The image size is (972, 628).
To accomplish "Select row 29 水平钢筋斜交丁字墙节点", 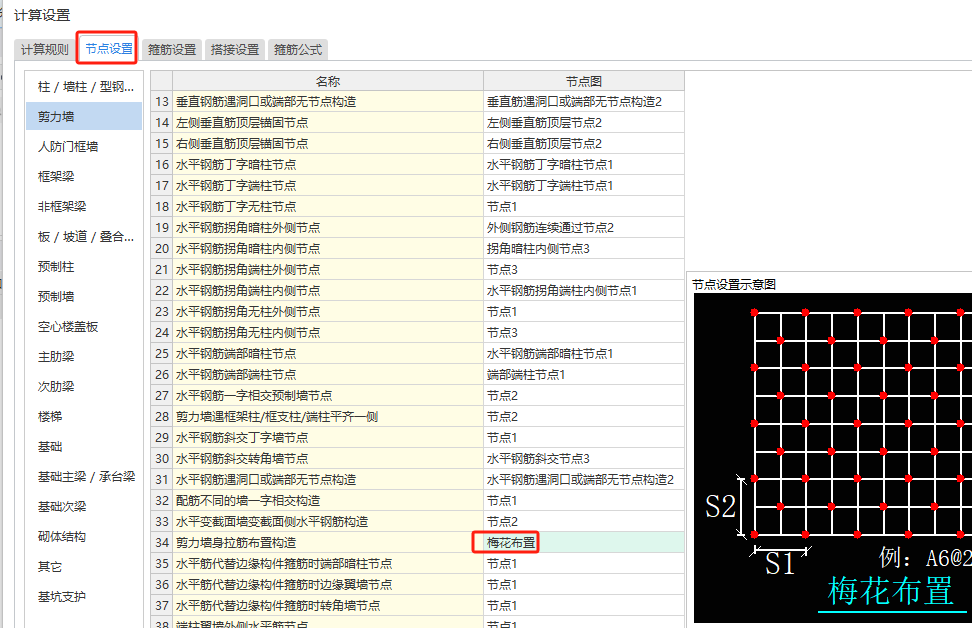I will point(418,438).
